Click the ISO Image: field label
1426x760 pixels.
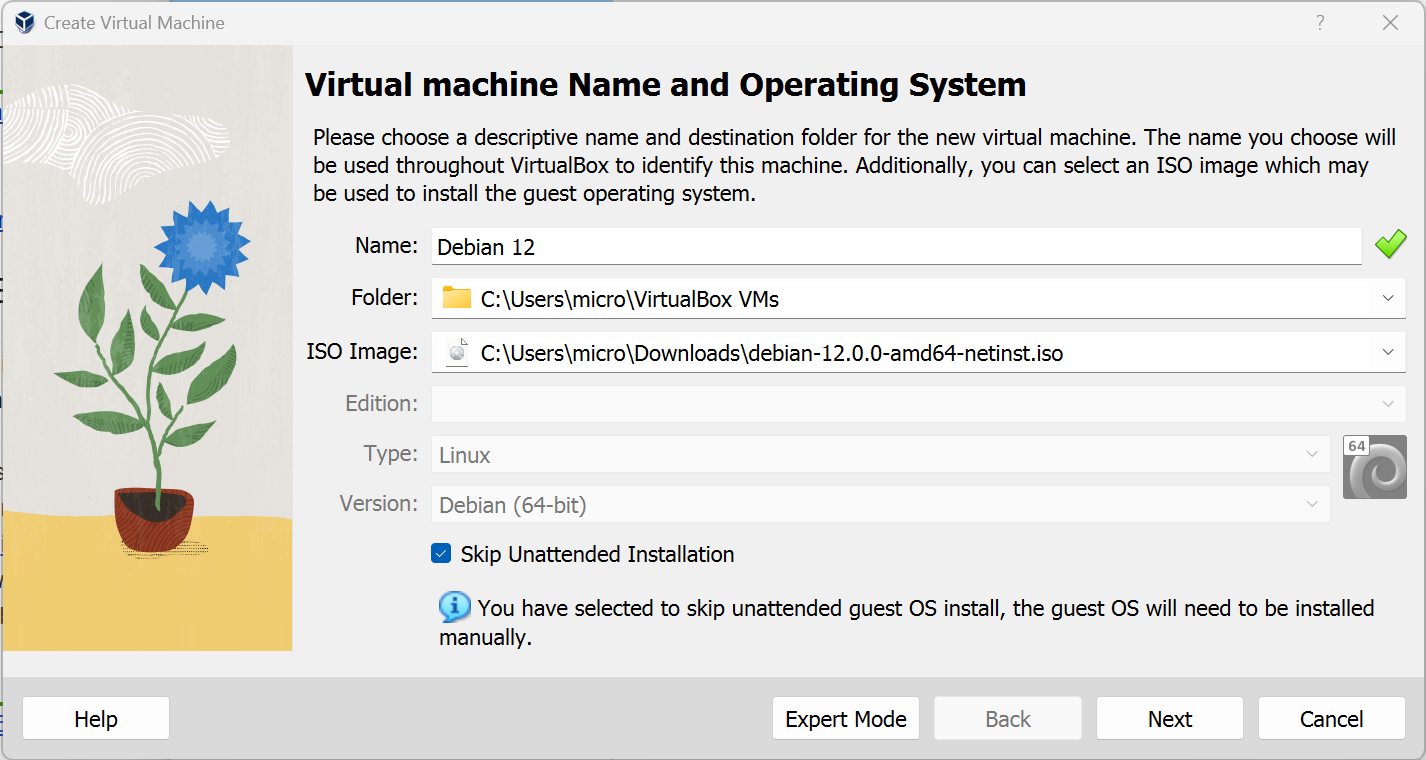tap(362, 351)
